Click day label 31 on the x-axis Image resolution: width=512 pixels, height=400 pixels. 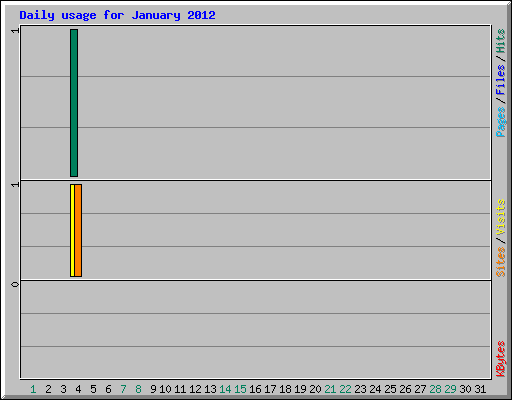click(x=480, y=389)
